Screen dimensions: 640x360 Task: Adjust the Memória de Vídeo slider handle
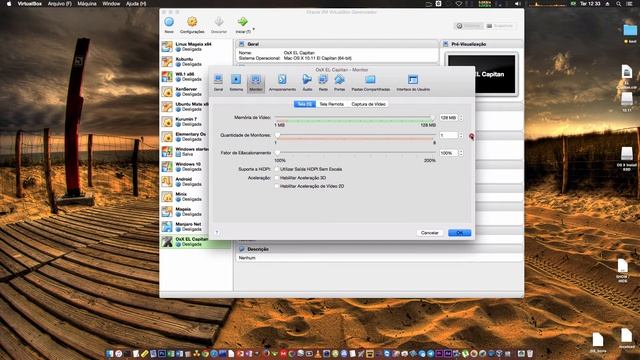(x=433, y=118)
